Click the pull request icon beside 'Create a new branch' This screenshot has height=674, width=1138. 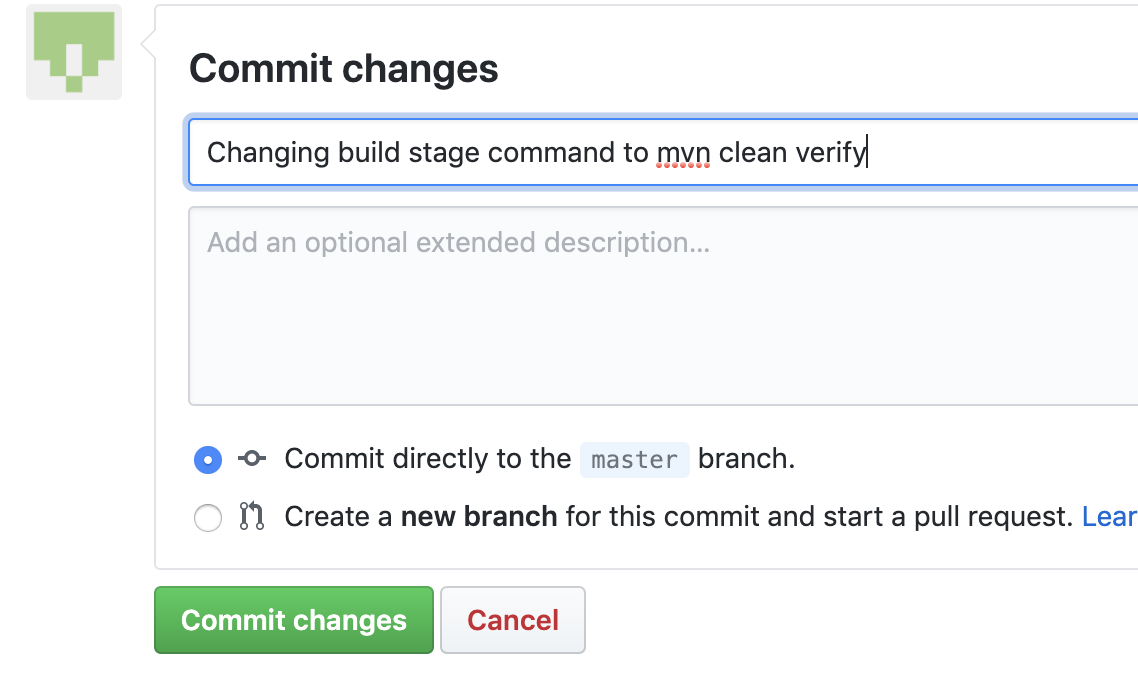coord(251,517)
